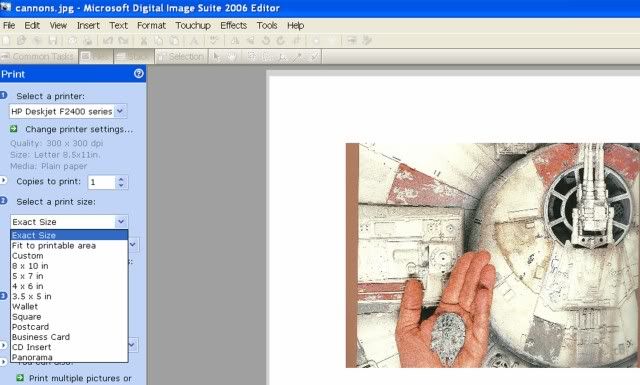
Task: Click dropdown arrow partly hidden behind size list
Action: tap(133, 245)
